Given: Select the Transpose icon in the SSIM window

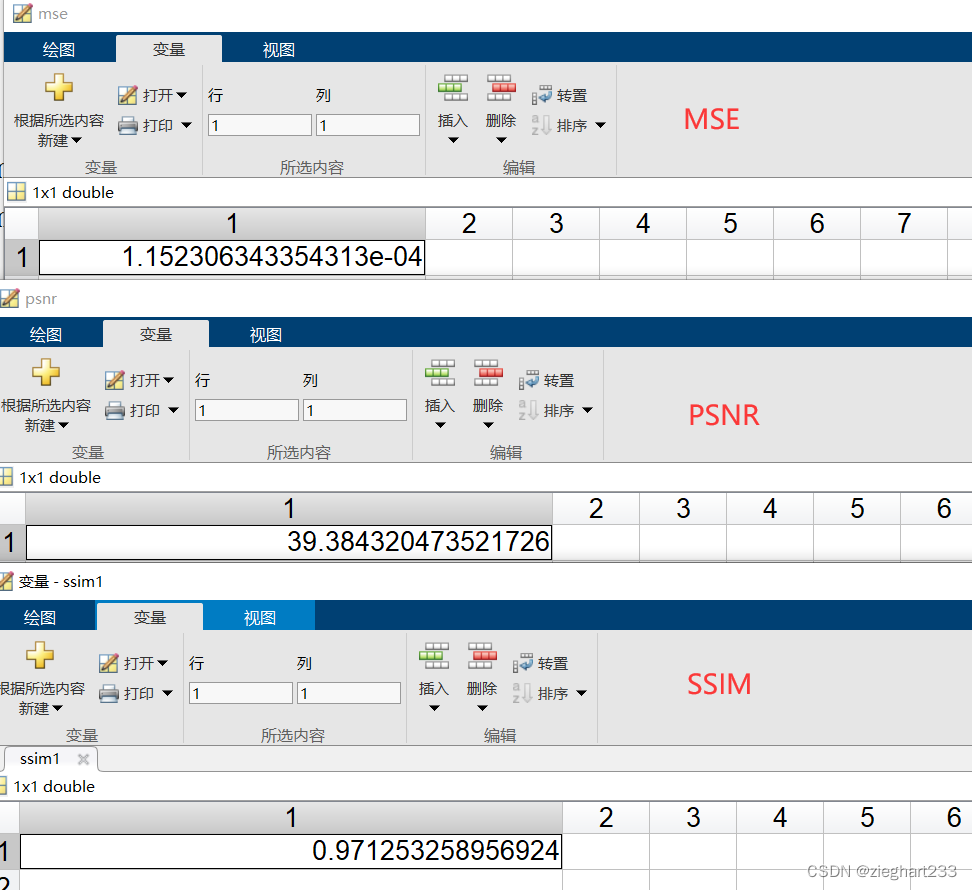Looking at the screenshot, I should pos(522,663).
